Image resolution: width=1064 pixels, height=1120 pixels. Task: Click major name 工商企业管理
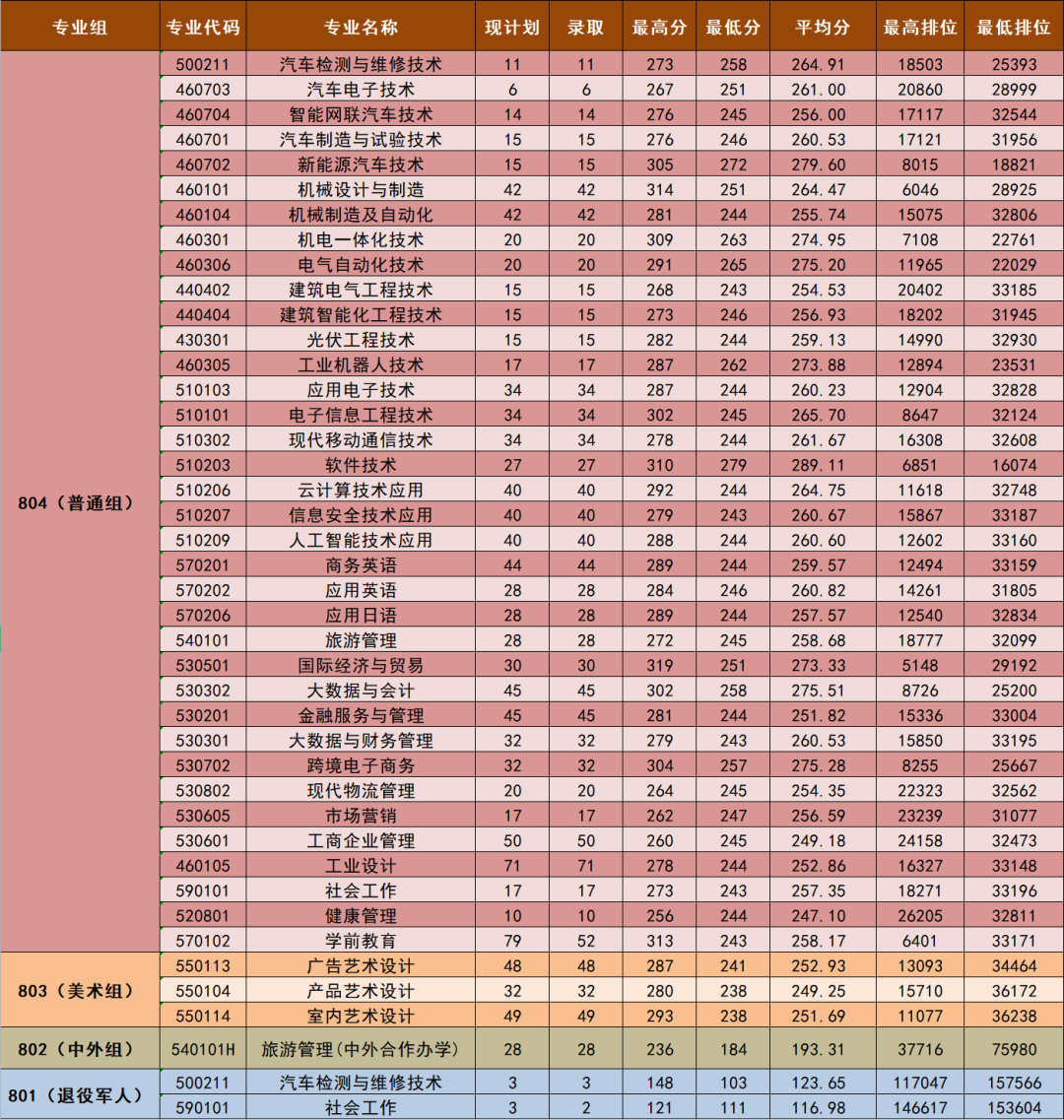(361, 840)
